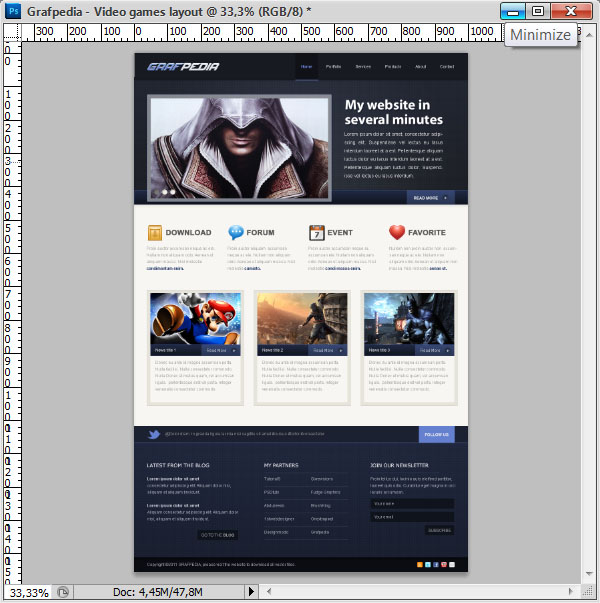Click the Facebook social icon in footer
Screen dimensions: 600x603
point(436,565)
